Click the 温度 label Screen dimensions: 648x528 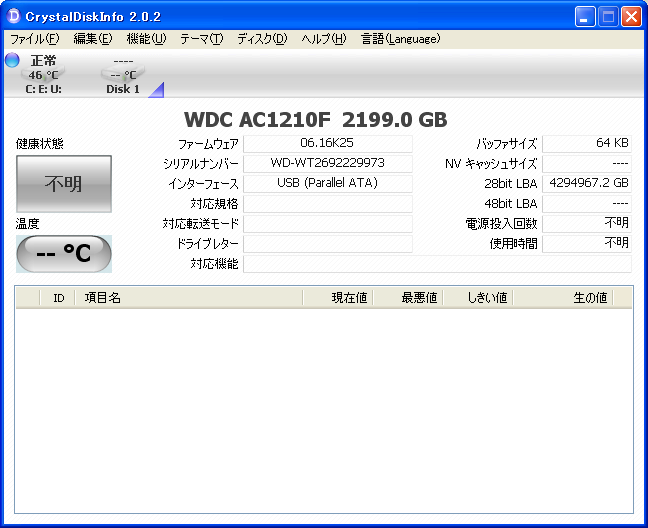tap(28, 224)
